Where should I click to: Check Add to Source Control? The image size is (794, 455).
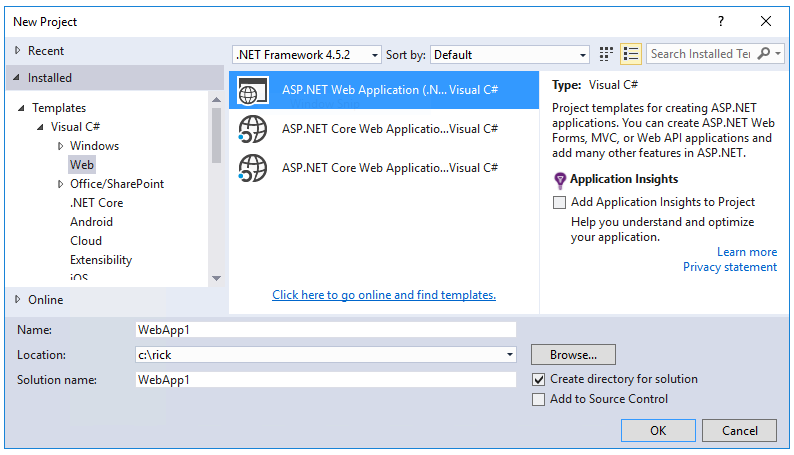[539, 400]
